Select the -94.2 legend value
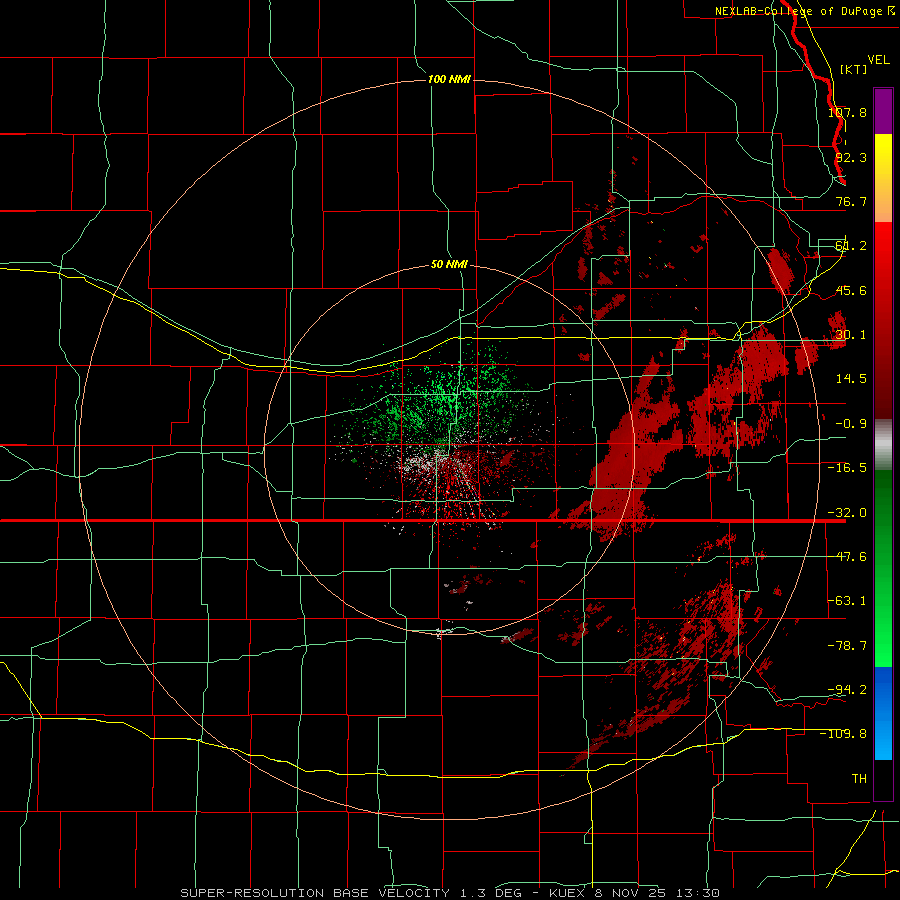900x900 pixels. tap(847, 689)
